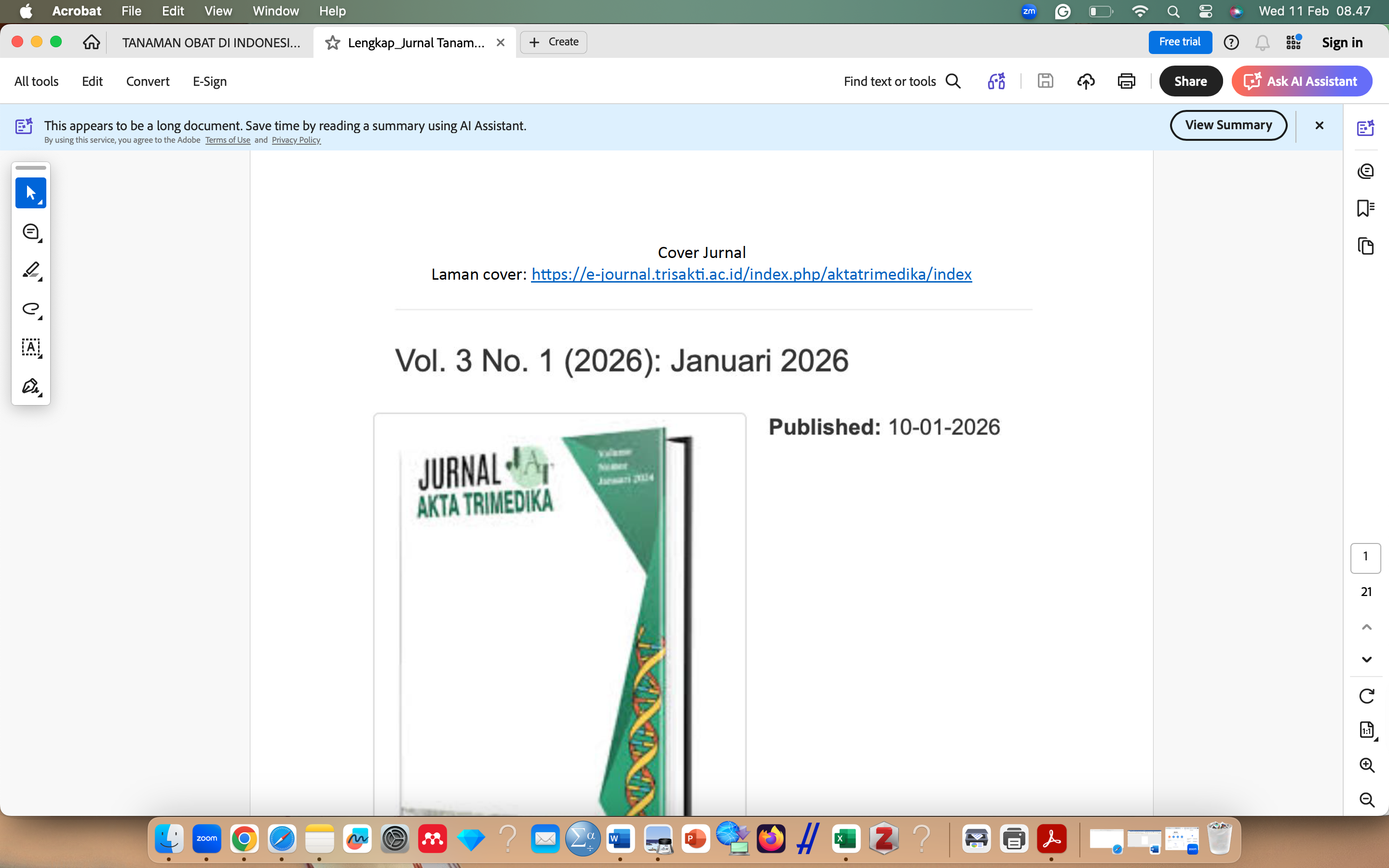
Task: Open the bookmarks panel icon
Action: point(1365,208)
